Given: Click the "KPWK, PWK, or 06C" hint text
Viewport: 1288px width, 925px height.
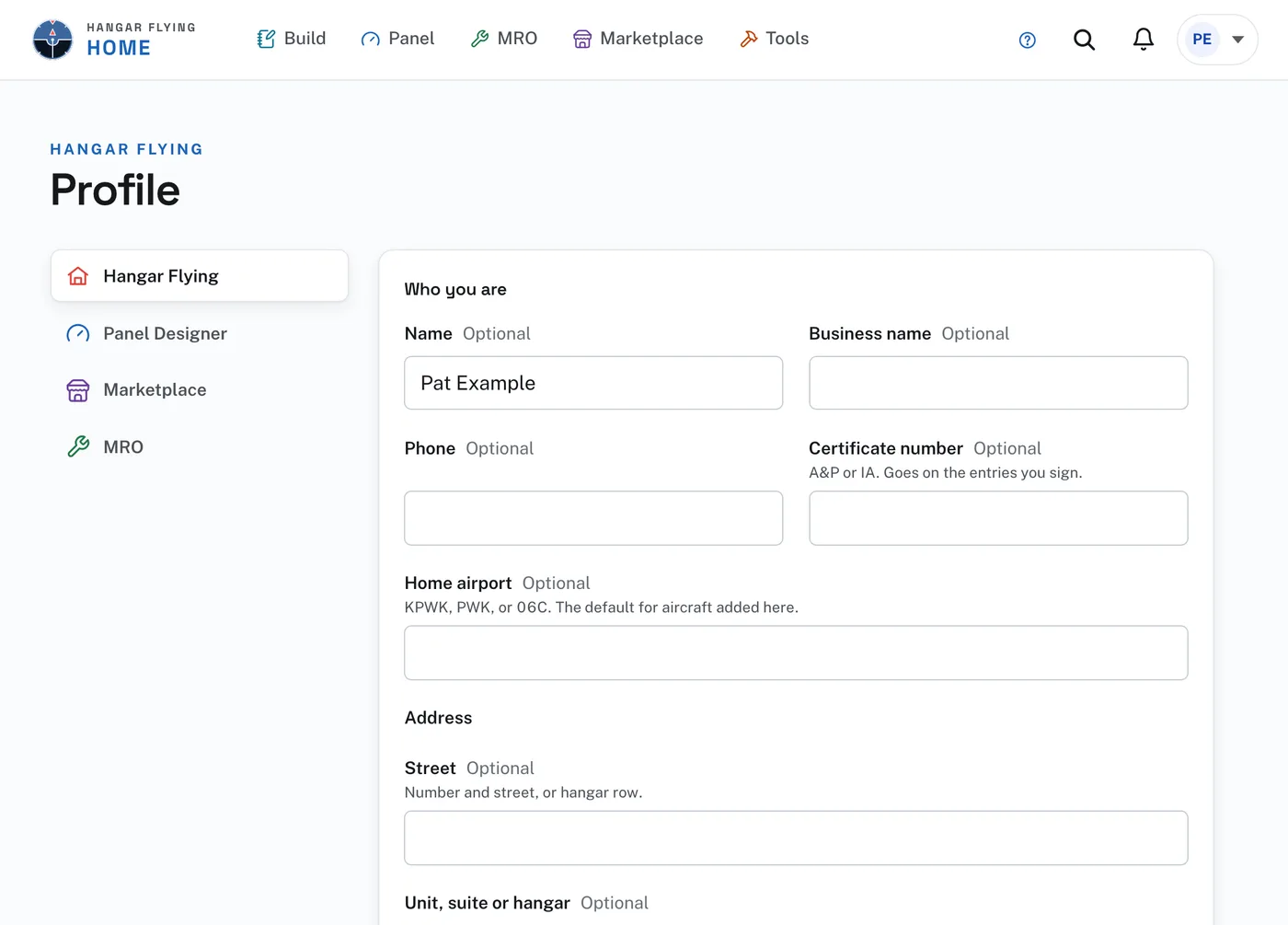Looking at the screenshot, I should point(602,607).
